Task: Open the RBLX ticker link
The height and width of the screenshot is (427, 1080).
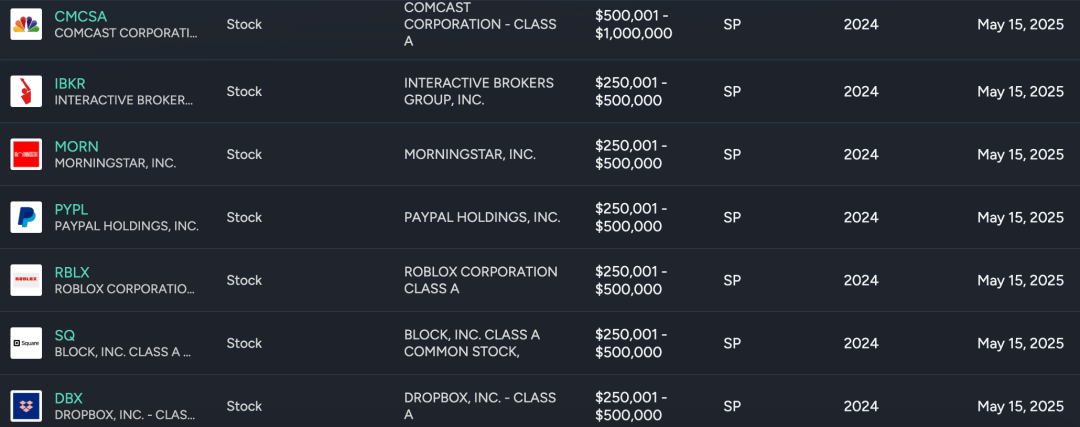Action: [72, 272]
